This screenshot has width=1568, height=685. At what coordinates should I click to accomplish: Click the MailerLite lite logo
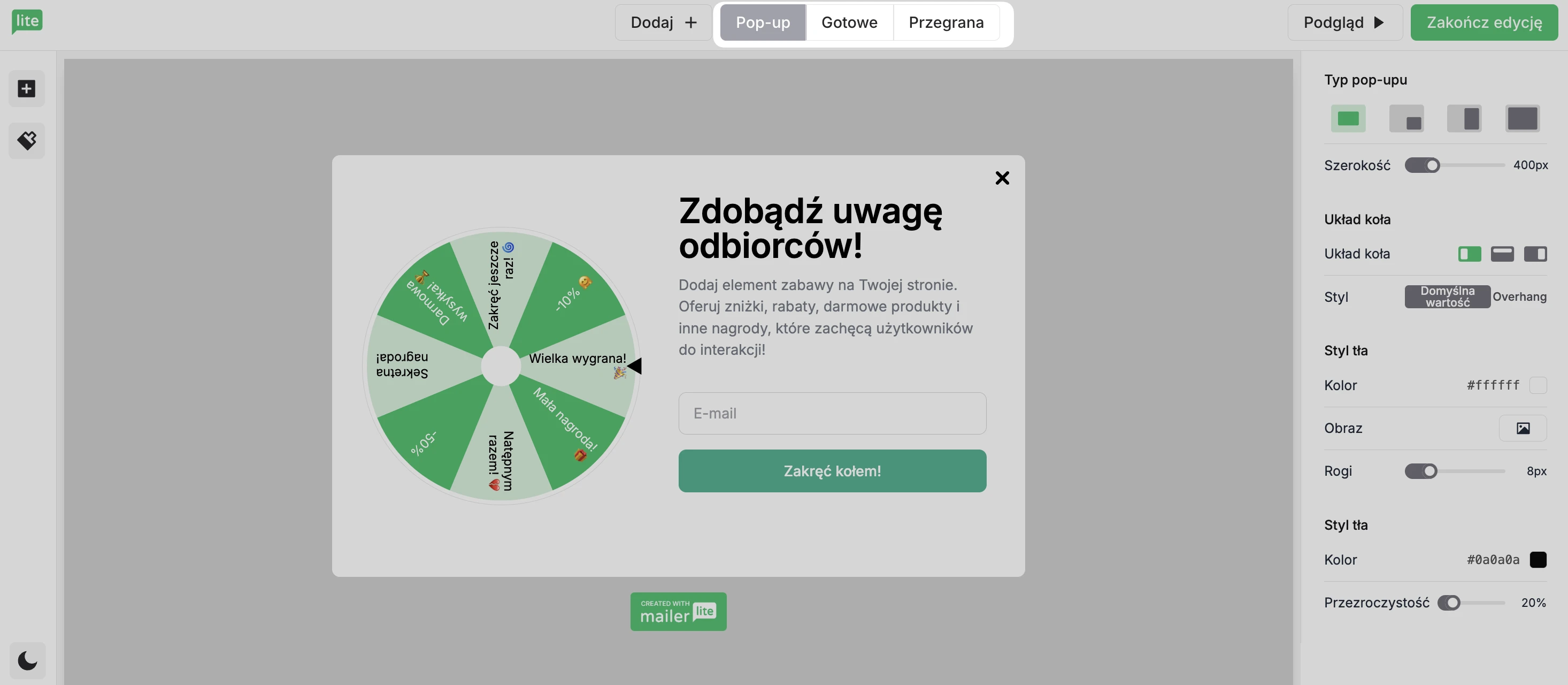(x=27, y=22)
